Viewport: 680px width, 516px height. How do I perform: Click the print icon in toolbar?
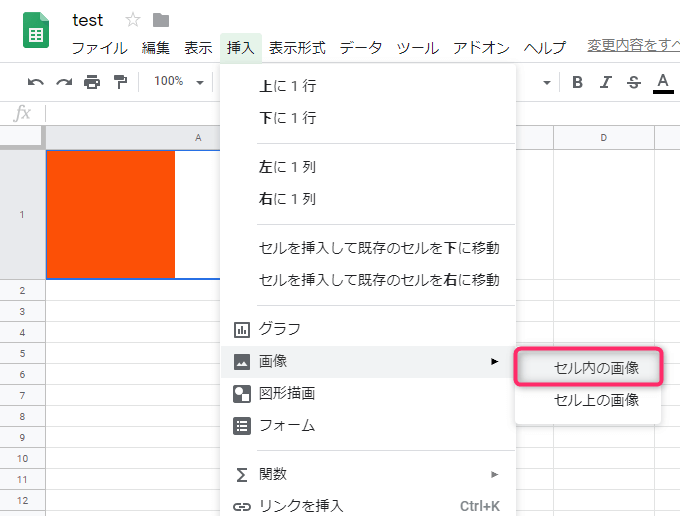coord(92,82)
